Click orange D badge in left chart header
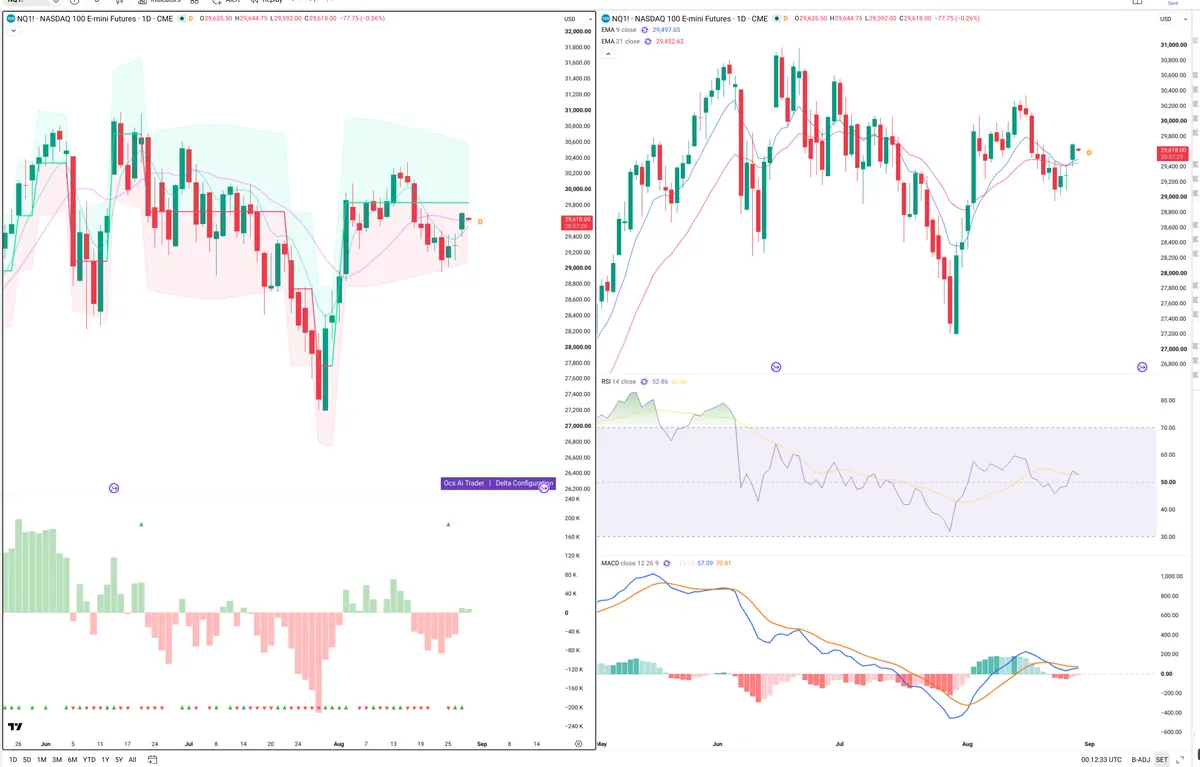The width and height of the screenshot is (1200, 767). coord(191,19)
